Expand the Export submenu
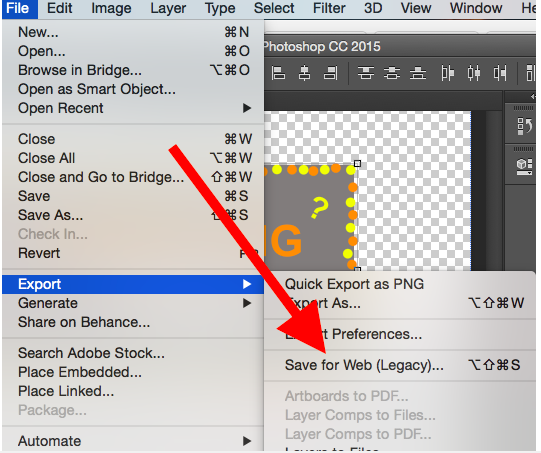 coord(133,284)
